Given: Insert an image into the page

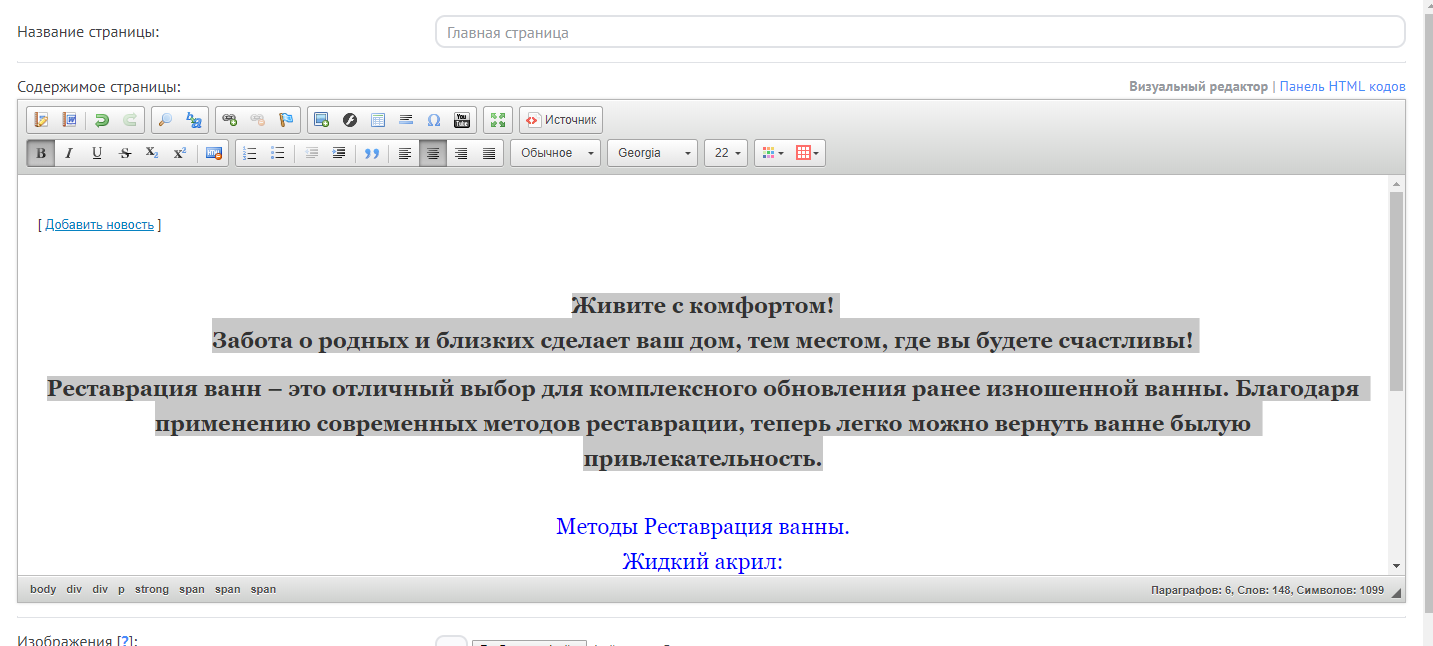Looking at the screenshot, I should (321, 120).
